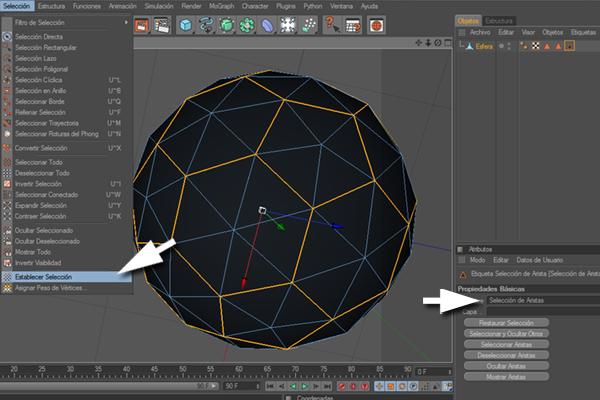Open the green NURBS generator icon
The image size is (600, 400).
[227, 25]
